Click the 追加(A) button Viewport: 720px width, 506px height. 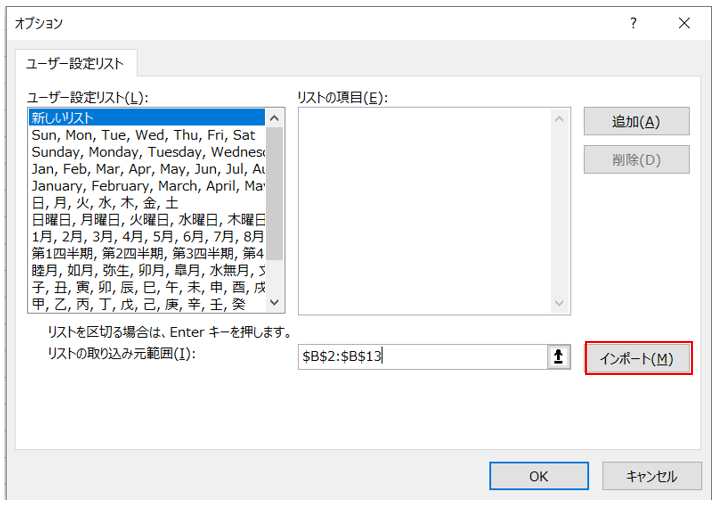click(x=636, y=121)
